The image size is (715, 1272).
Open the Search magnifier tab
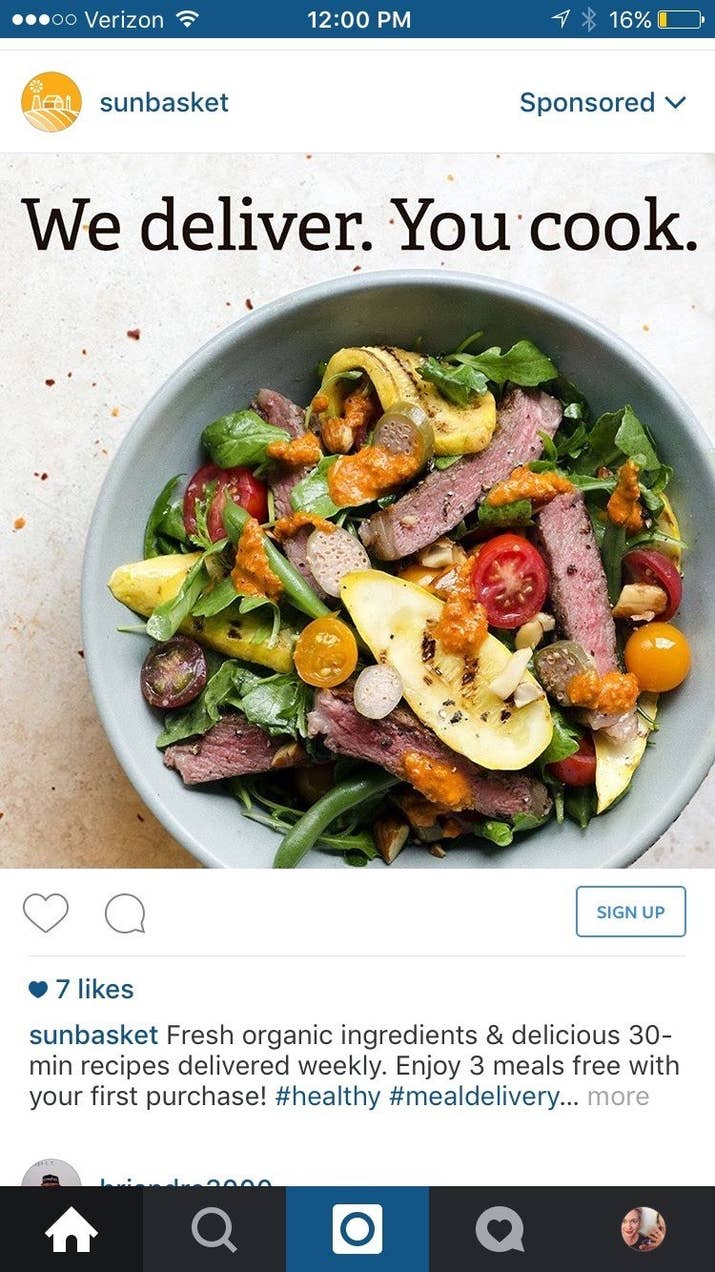pyautogui.click(x=214, y=1229)
